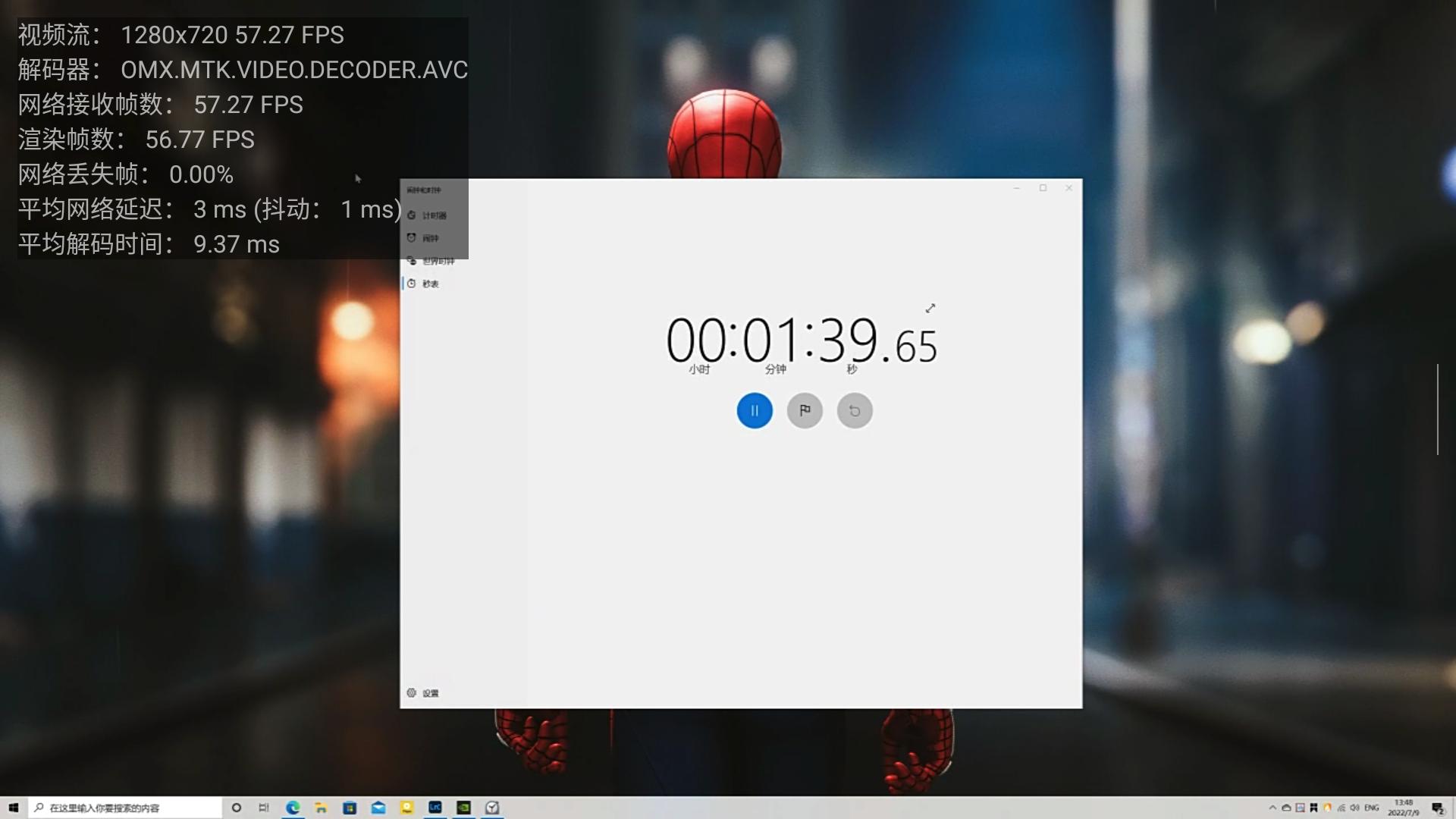Record a lap with the flag button
1456x819 pixels.
pyautogui.click(x=805, y=410)
